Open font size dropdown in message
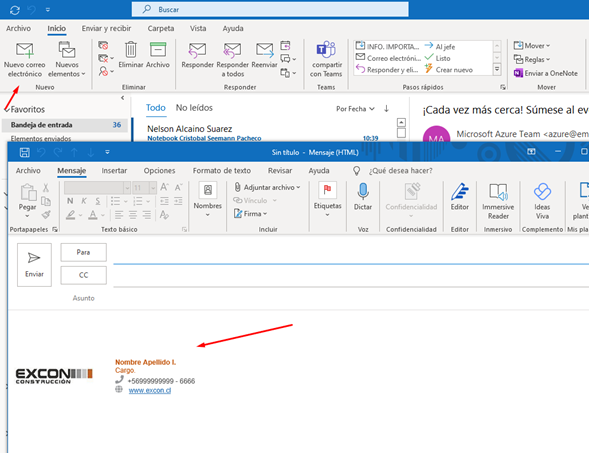The height and width of the screenshot is (453, 589). click(x=153, y=187)
